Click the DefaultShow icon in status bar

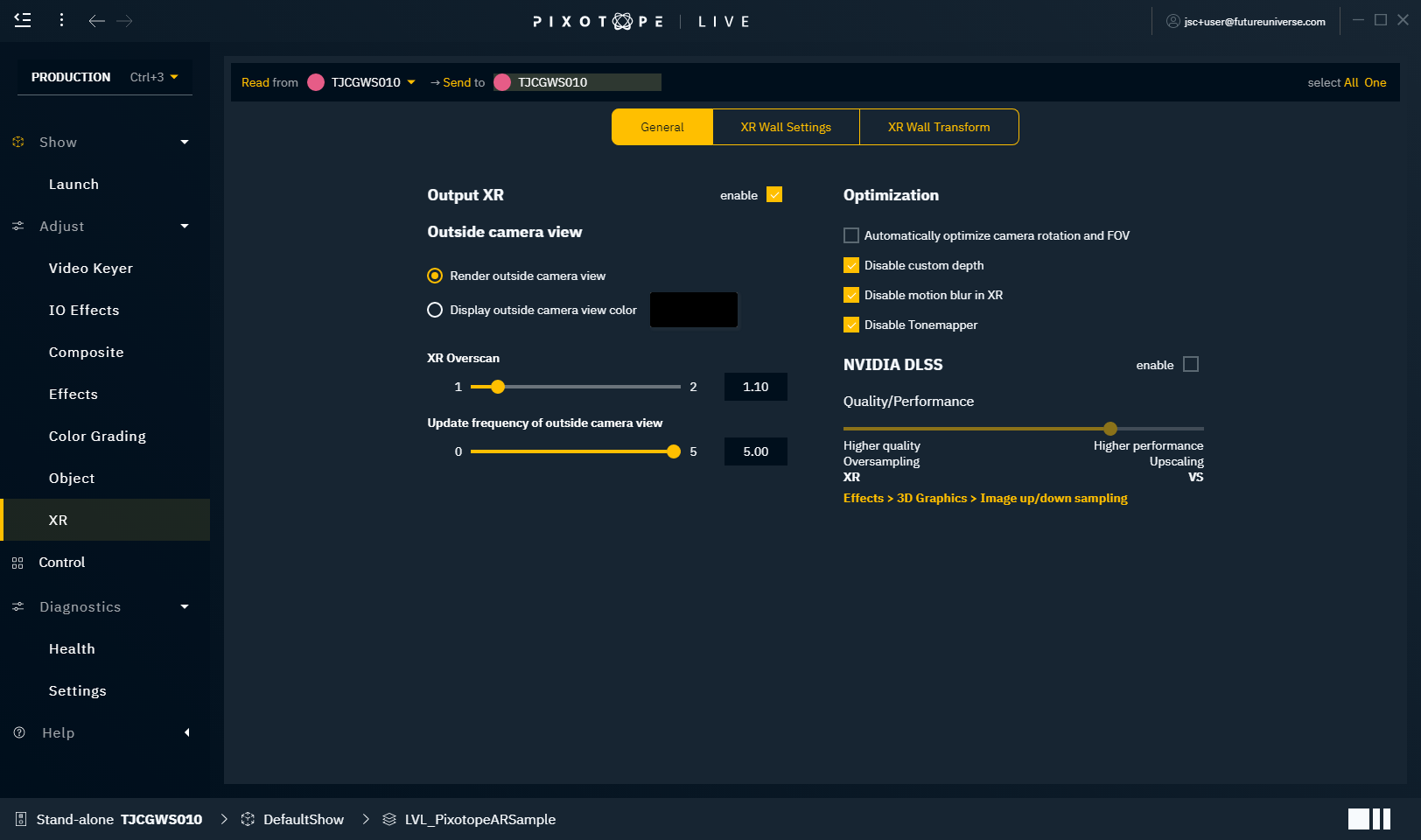(248, 819)
